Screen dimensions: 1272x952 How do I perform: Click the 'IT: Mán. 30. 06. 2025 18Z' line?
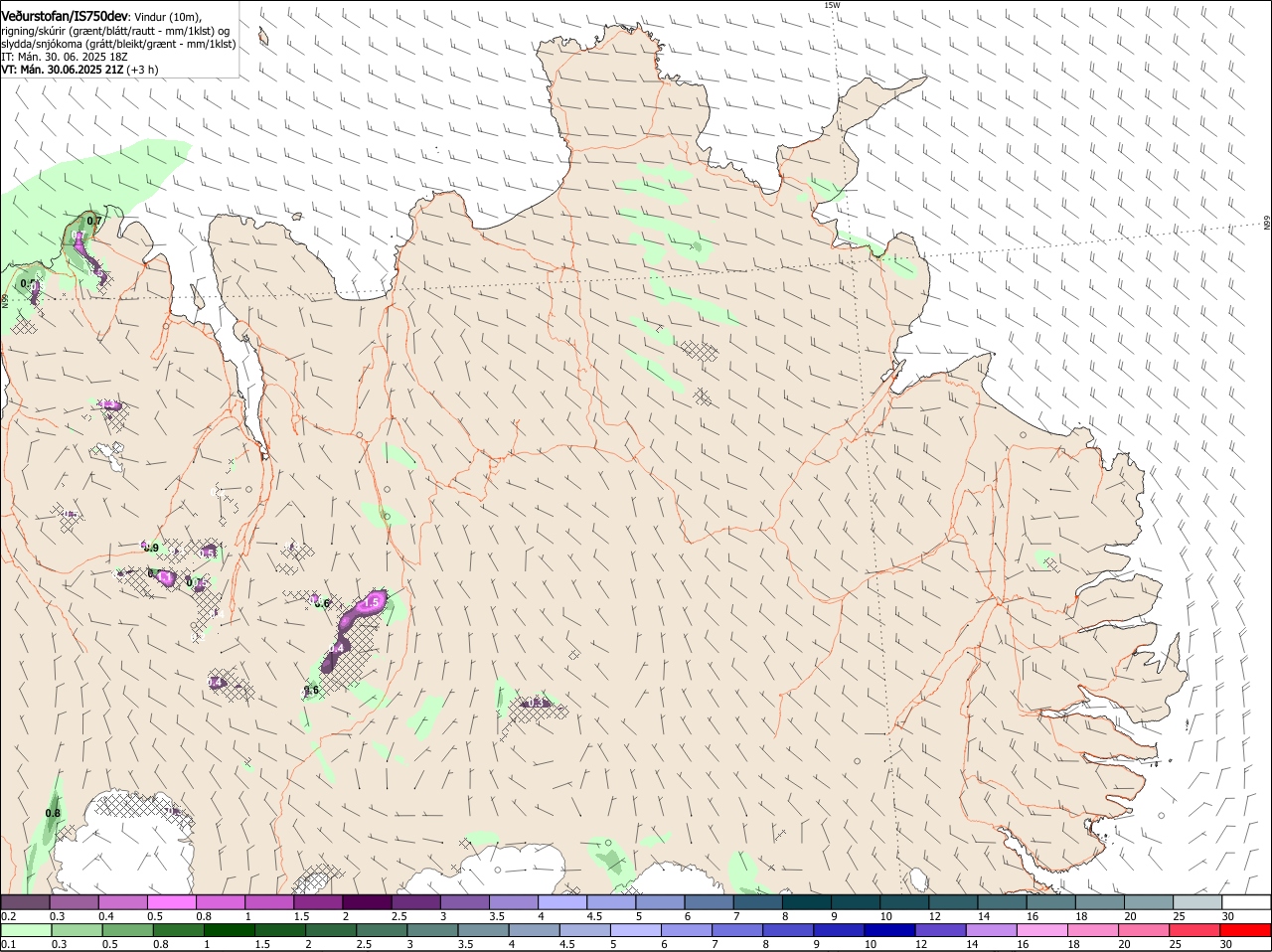pyautogui.click(x=64, y=57)
